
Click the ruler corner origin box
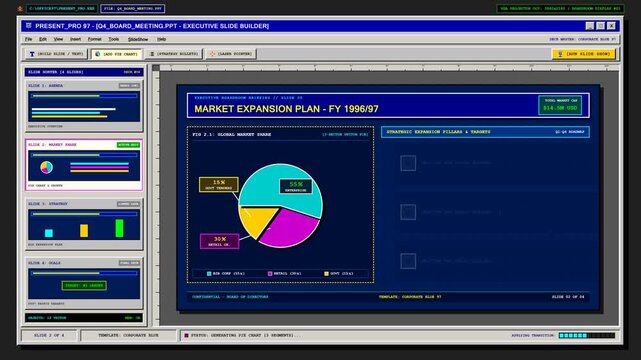(156, 68)
